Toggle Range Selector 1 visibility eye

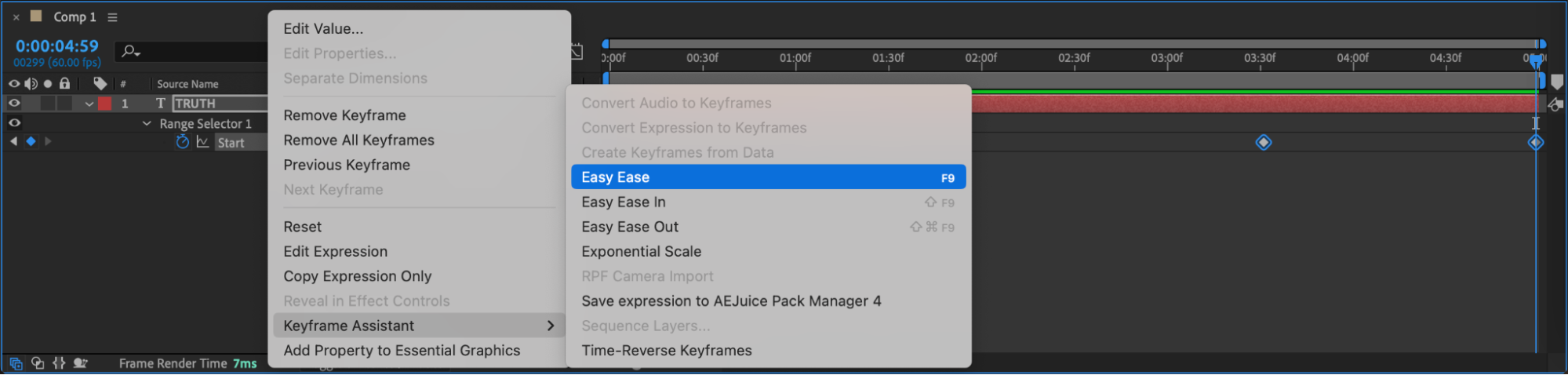coord(14,123)
